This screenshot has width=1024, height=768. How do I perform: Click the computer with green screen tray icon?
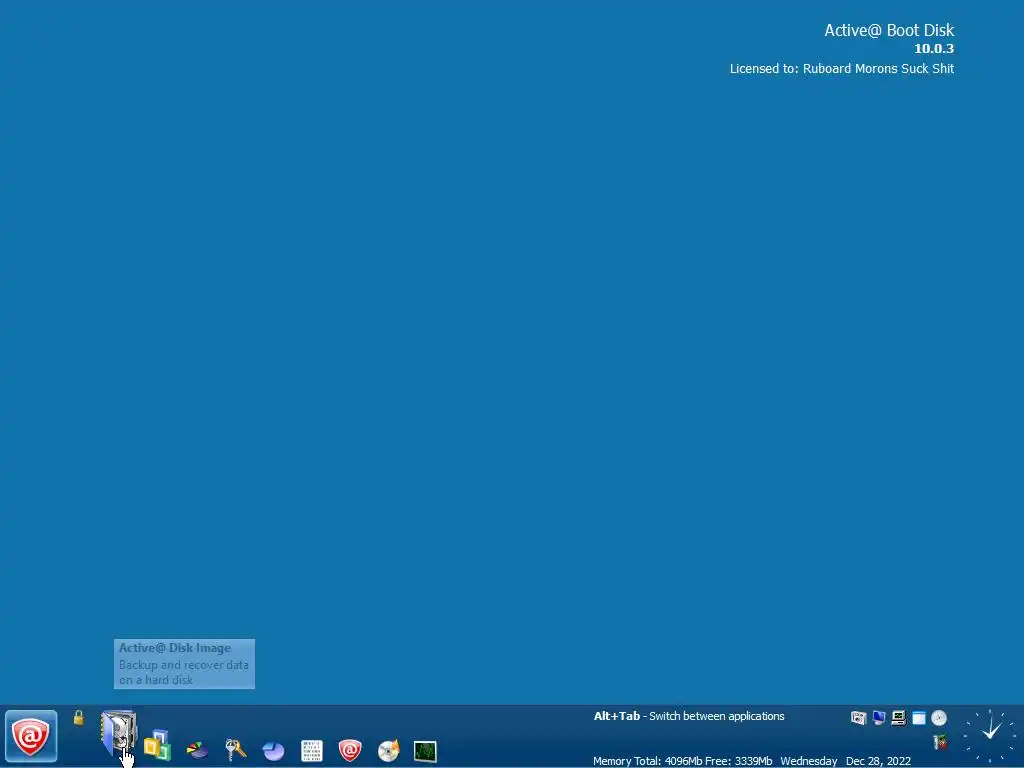pos(899,718)
